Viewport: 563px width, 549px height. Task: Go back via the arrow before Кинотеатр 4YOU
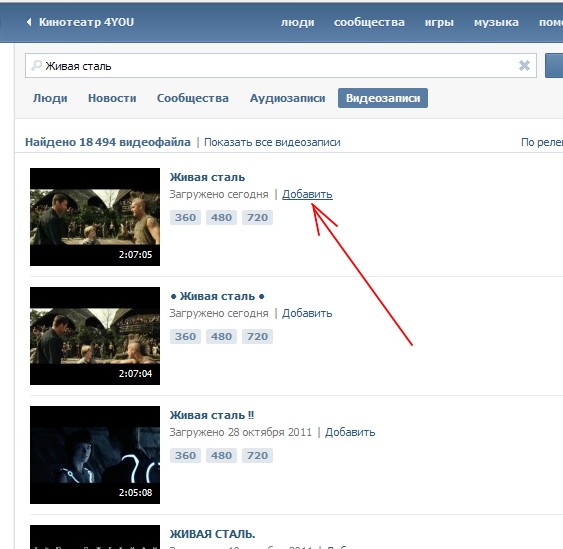point(29,22)
